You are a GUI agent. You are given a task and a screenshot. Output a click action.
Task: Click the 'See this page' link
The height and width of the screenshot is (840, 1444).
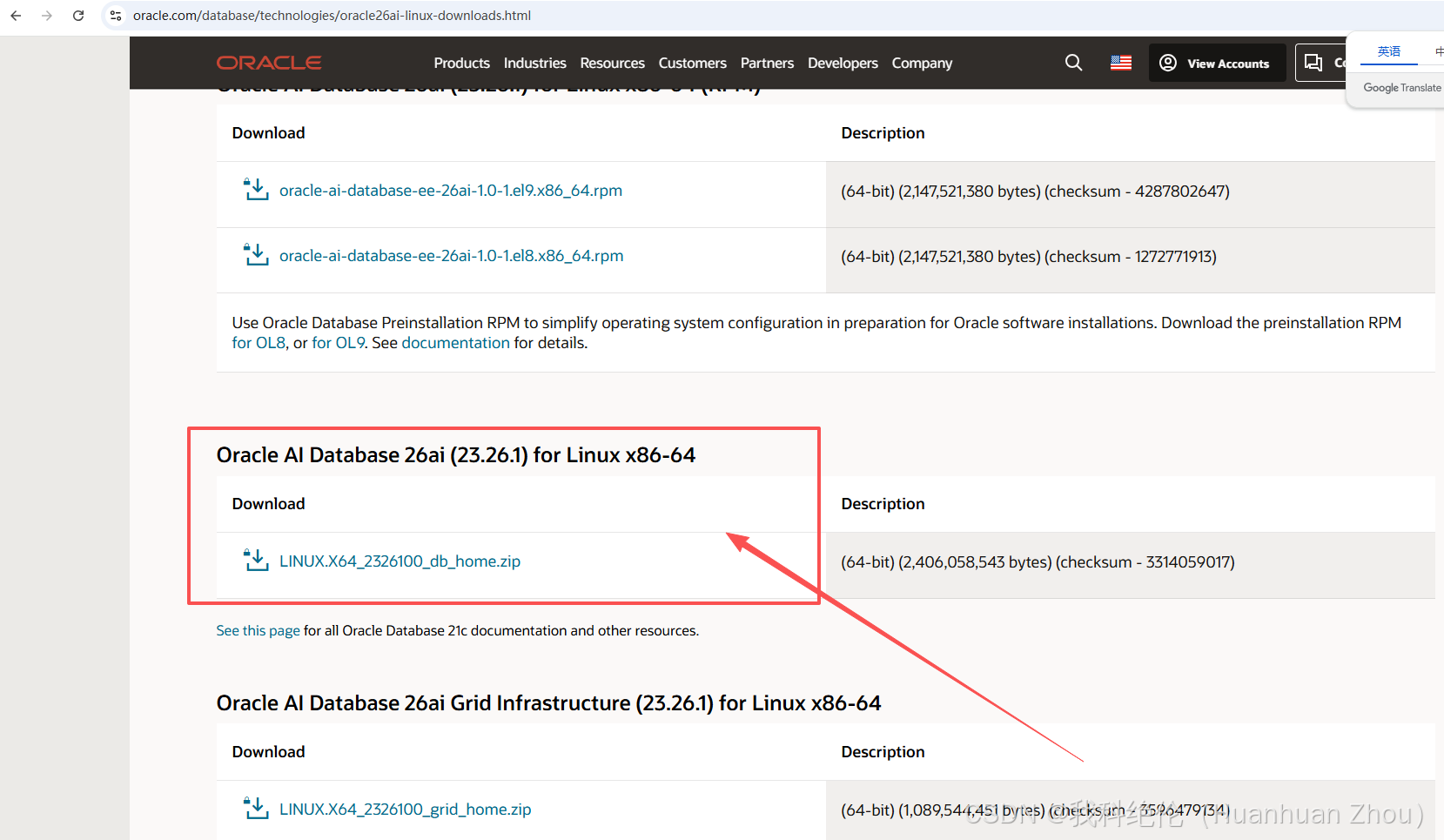pyautogui.click(x=258, y=630)
